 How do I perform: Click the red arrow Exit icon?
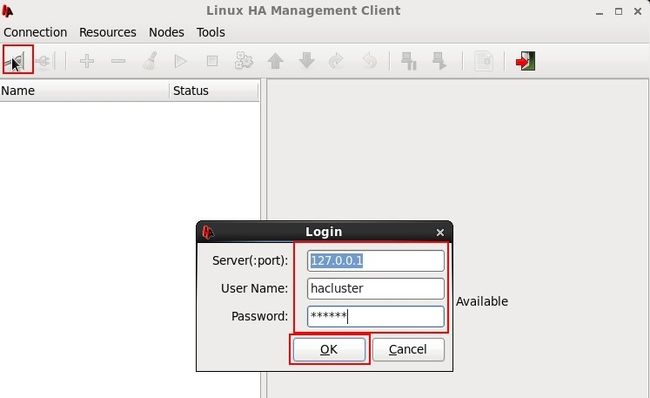(x=525, y=61)
